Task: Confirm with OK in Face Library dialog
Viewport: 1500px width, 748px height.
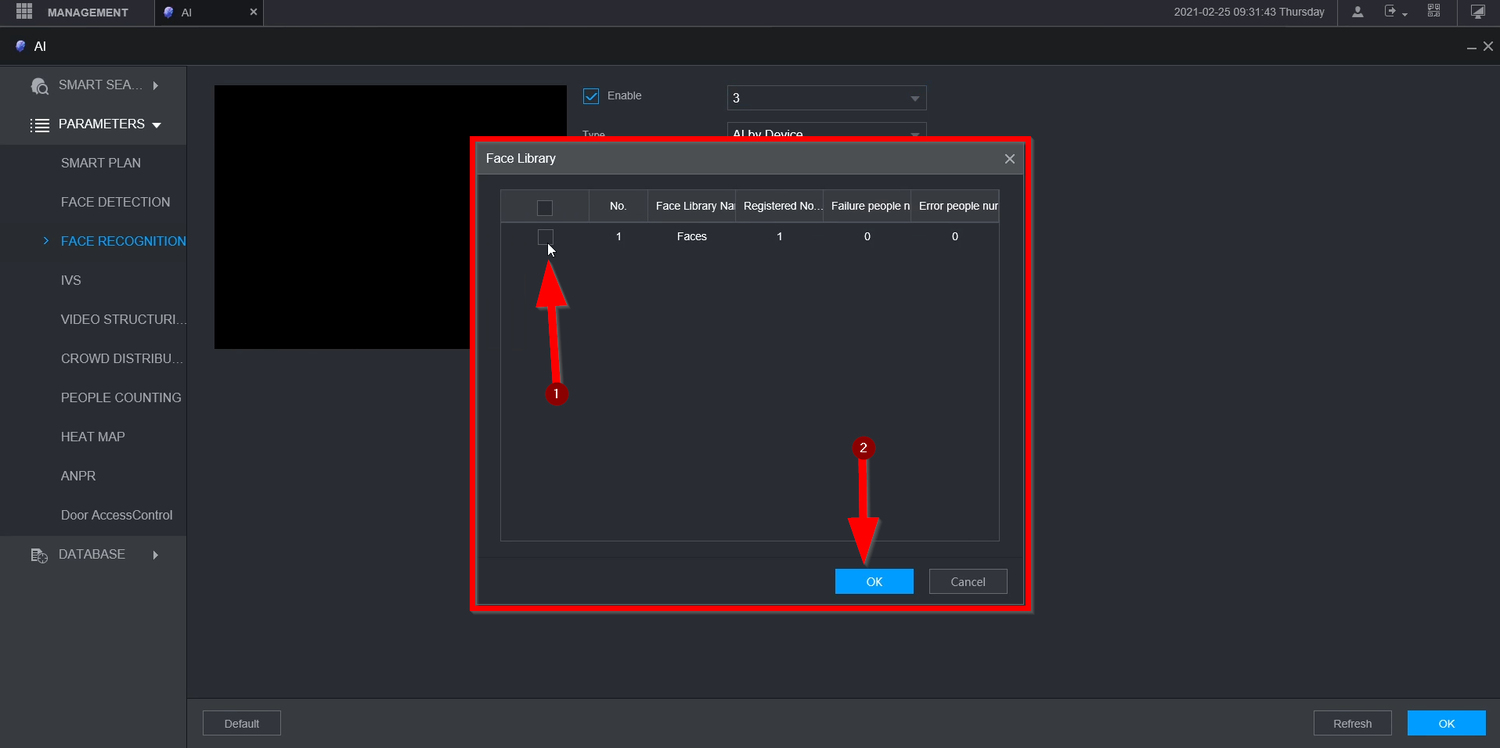Action: point(874,582)
